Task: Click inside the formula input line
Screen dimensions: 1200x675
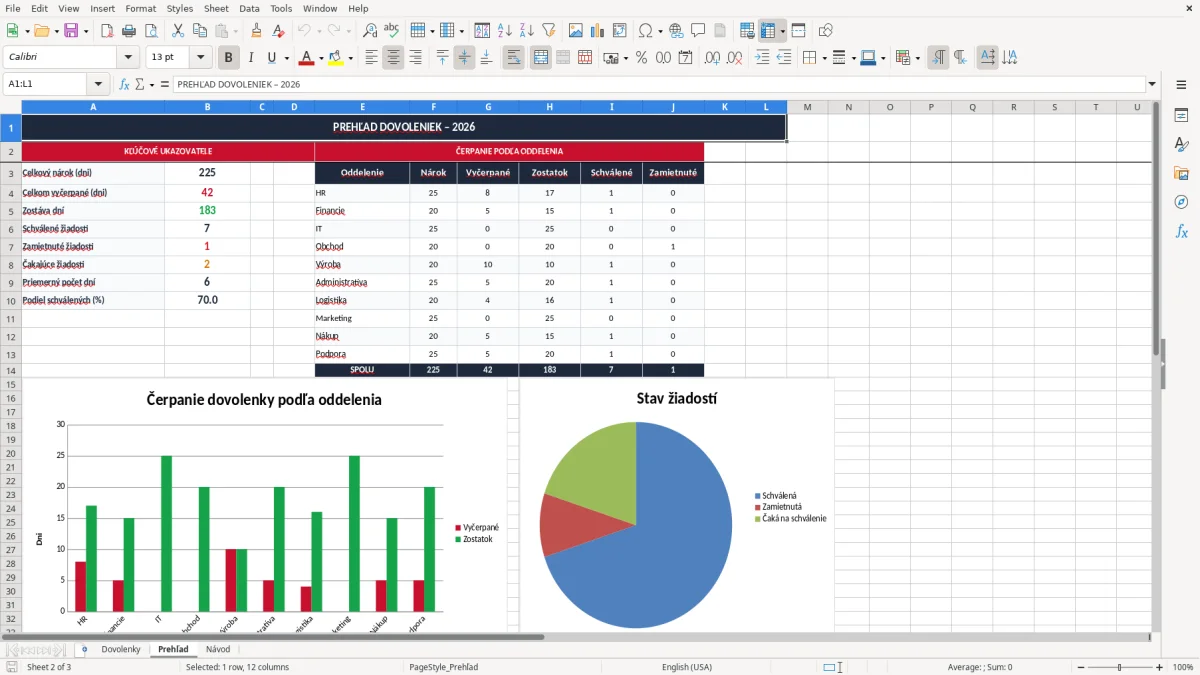Action: pyautogui.click(x=658, y=84)
